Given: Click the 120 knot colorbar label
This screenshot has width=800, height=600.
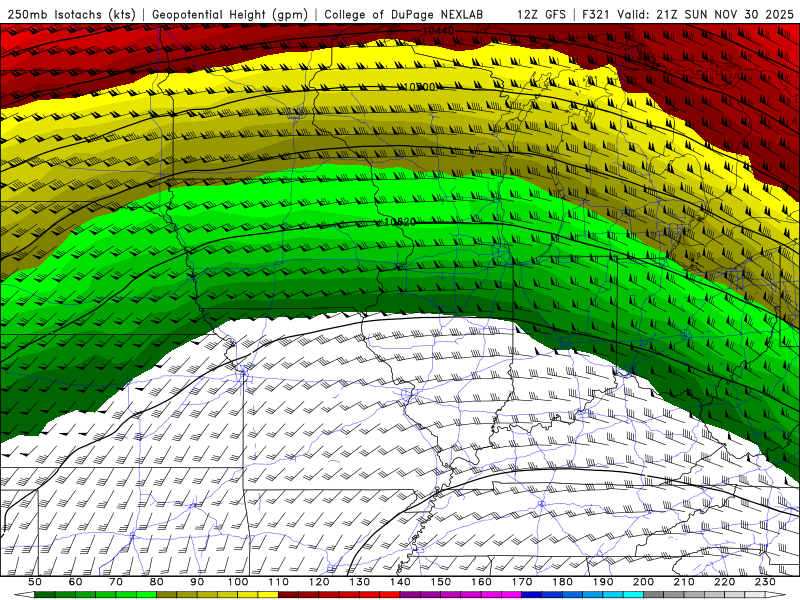Looking at the screenshot, I should click(x=319, y=582).
